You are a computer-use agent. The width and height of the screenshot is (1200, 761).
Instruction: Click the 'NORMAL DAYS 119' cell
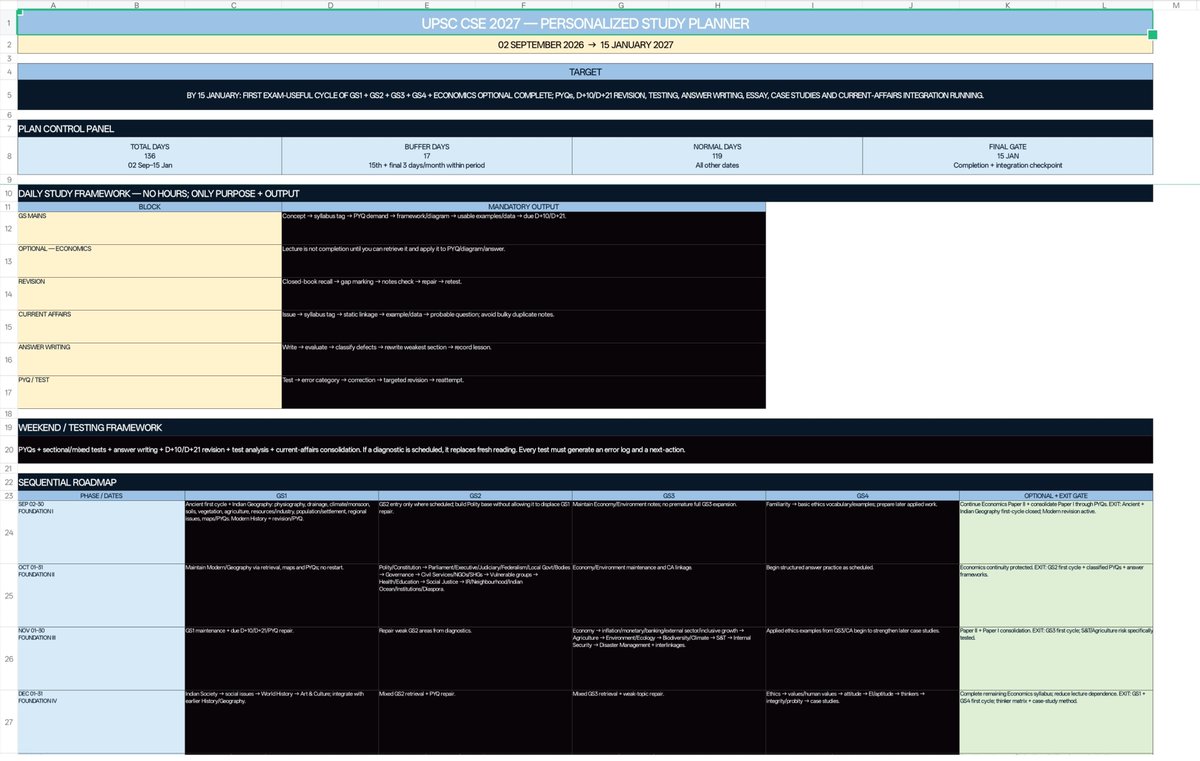tap(717, 156)
